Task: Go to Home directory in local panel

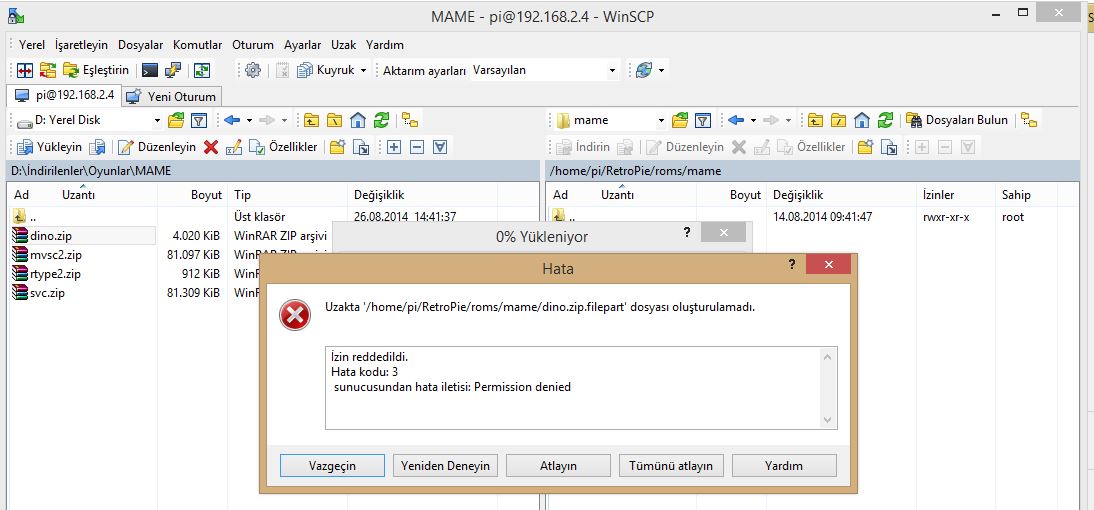Action: click(358, 121)
